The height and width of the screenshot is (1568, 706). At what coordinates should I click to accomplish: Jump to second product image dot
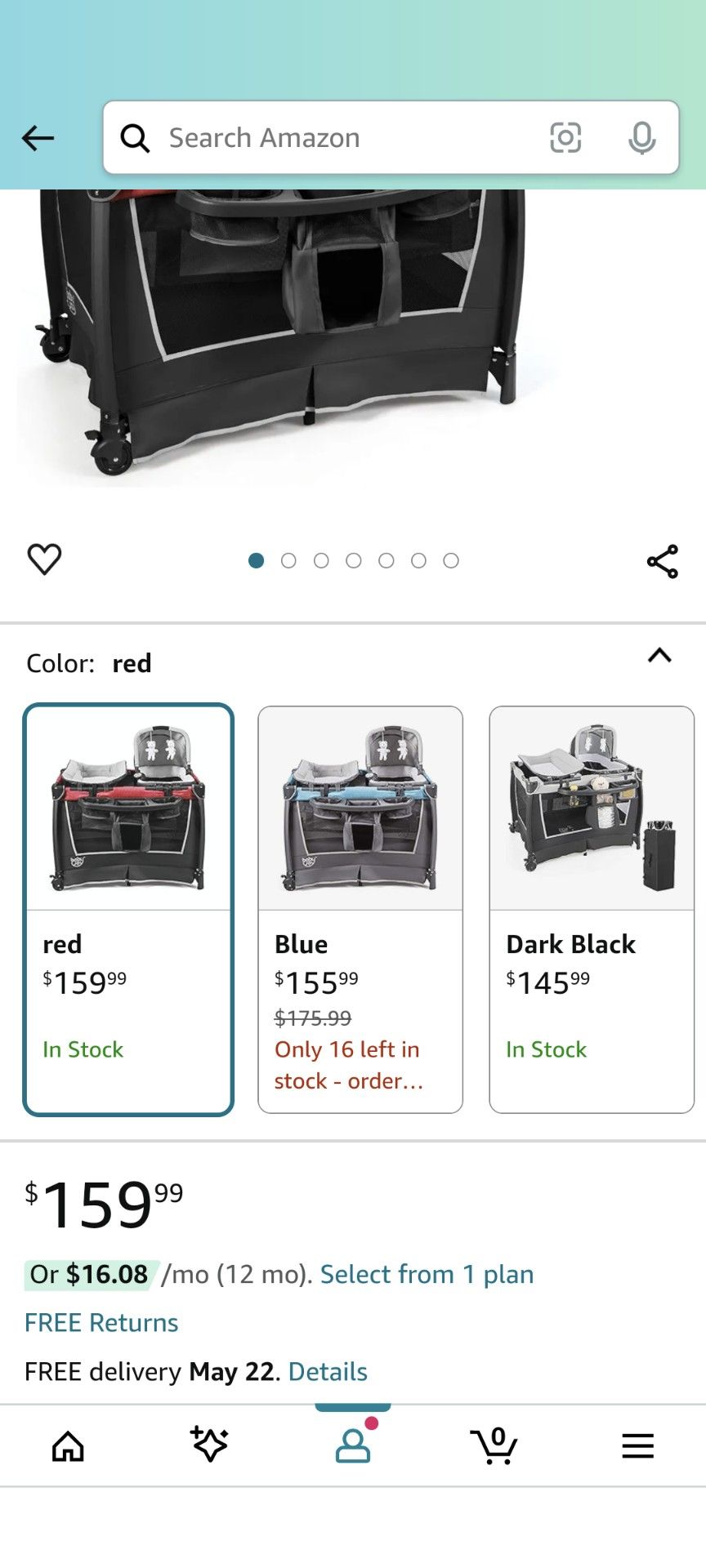pos(288,560)
